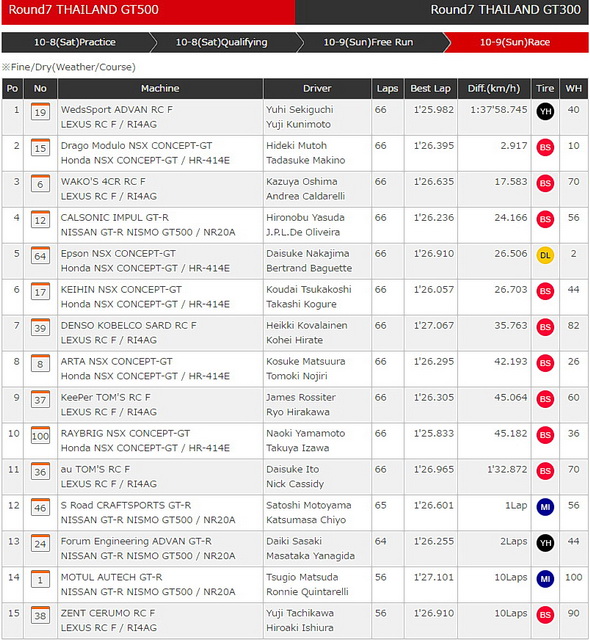Click driver name Heikki Kovalainen
This screenshot has height=640, width=590.
pyautogui.click(x=307, y=325)
